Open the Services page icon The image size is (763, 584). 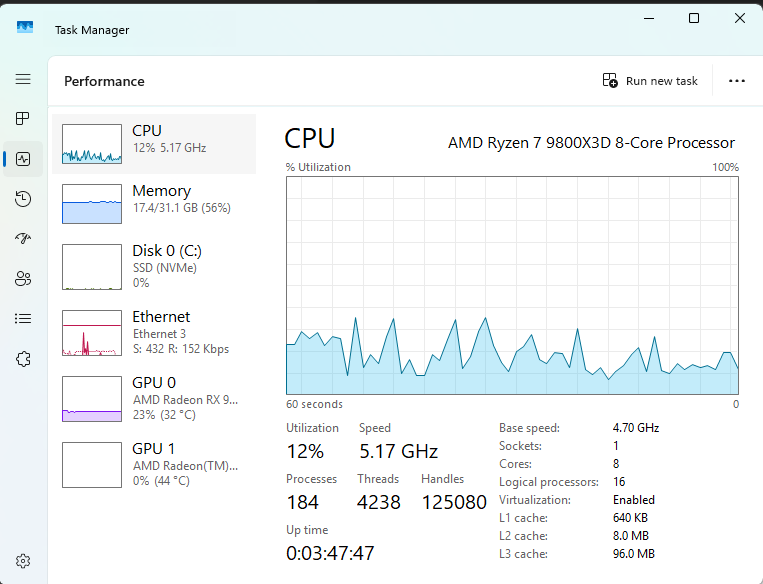(23, 359)
